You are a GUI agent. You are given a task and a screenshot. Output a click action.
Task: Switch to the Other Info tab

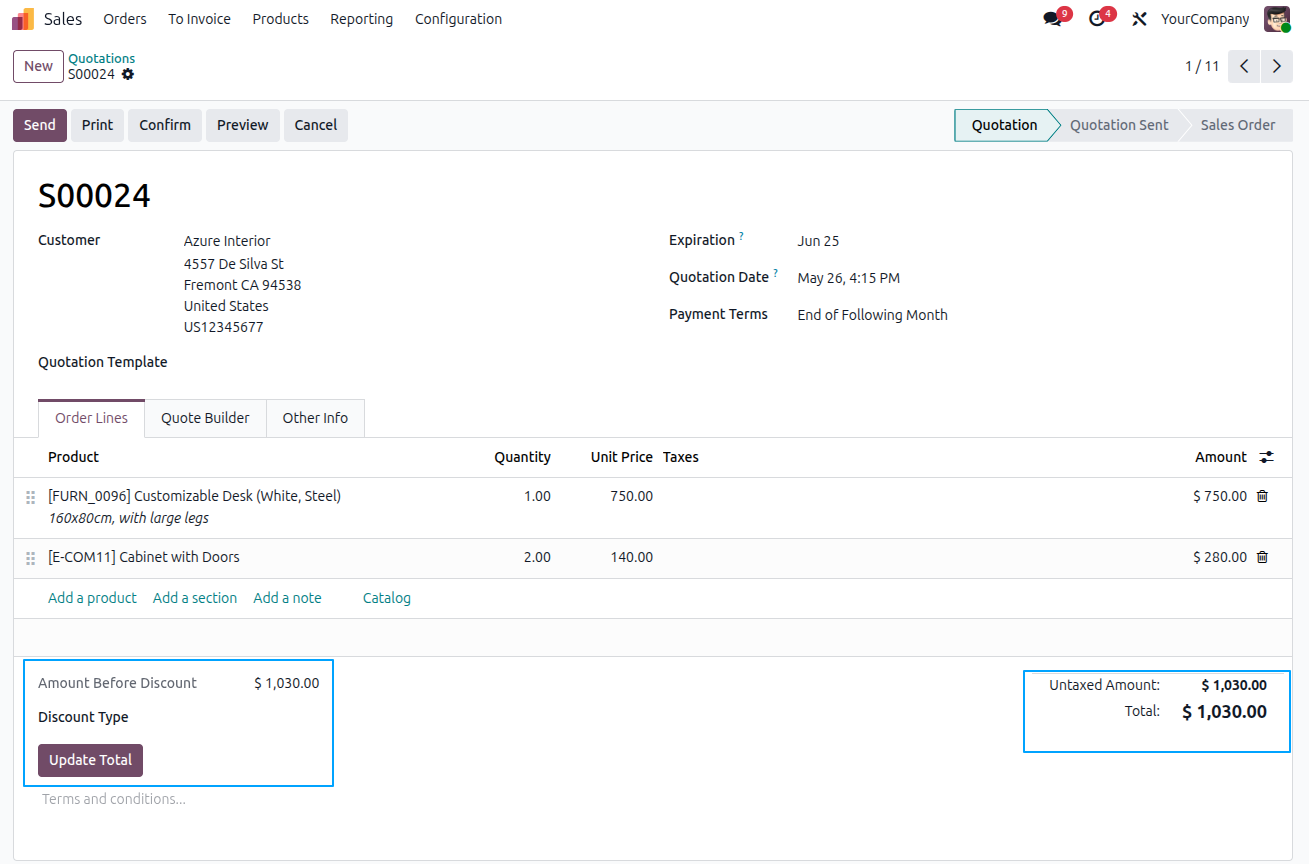tap(315, 418)
